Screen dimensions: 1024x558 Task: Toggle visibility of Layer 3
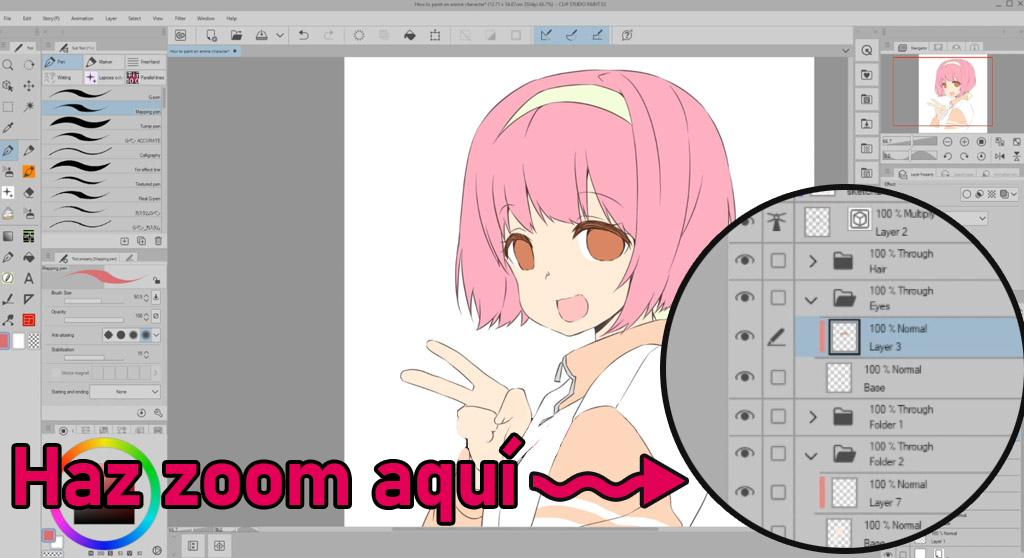[744, 336]
